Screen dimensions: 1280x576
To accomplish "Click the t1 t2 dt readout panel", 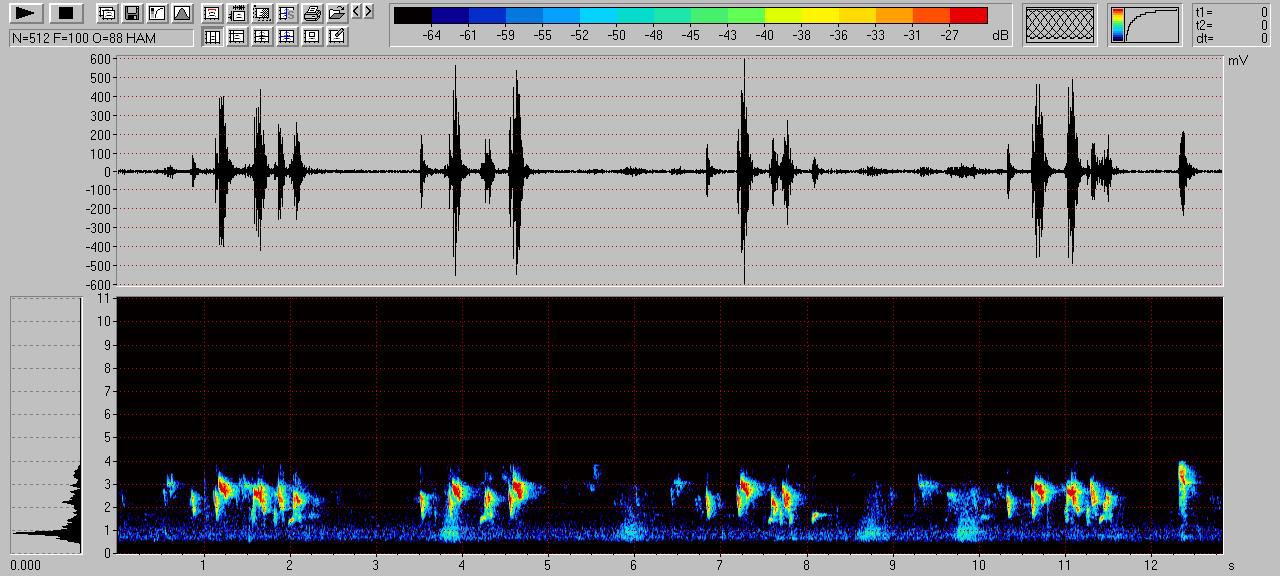I will (x=1231, y=25).
